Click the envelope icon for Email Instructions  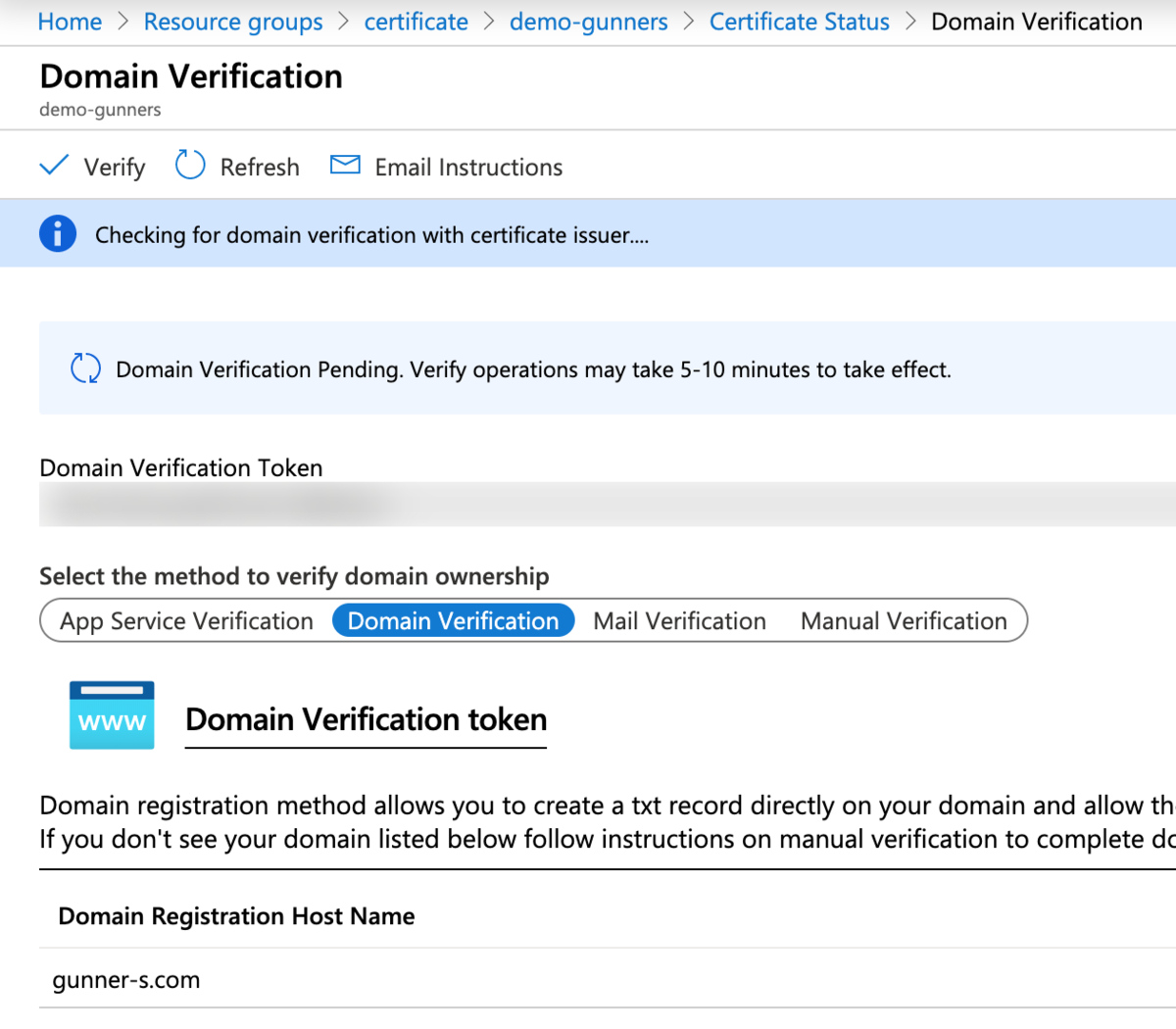[344, 165]
